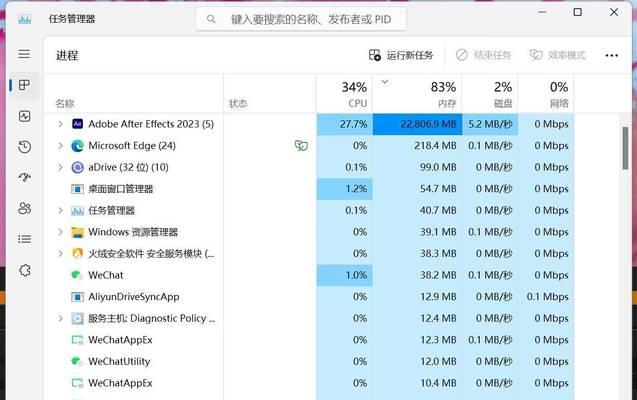Click the 任务管理器 process row icon
The image size is (637, 400).
pos(77,210)
